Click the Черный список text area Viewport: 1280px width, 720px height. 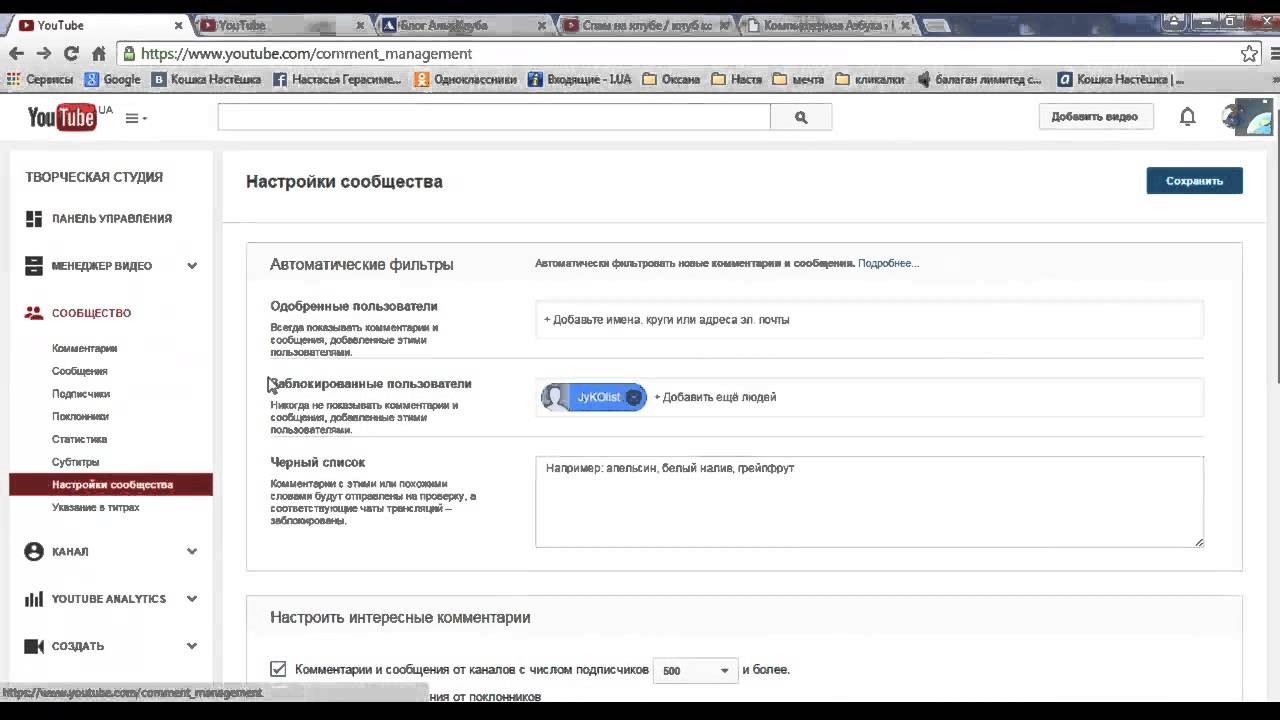tap(869, 502)
